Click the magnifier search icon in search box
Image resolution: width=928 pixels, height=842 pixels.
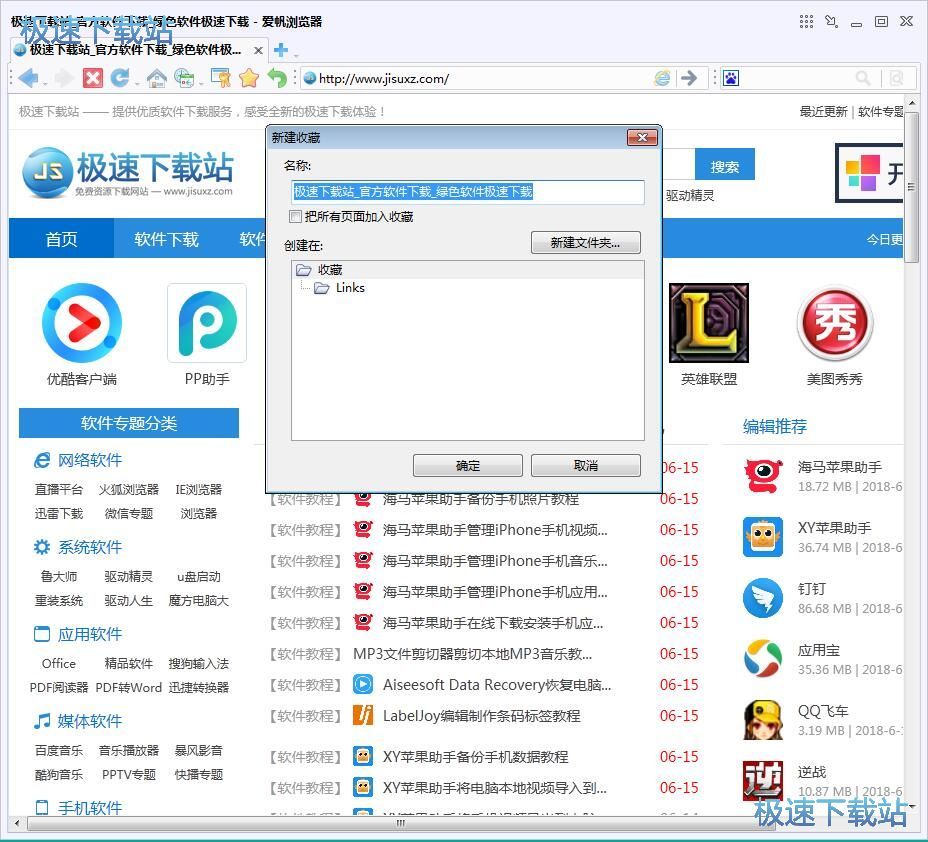[863, 78]
